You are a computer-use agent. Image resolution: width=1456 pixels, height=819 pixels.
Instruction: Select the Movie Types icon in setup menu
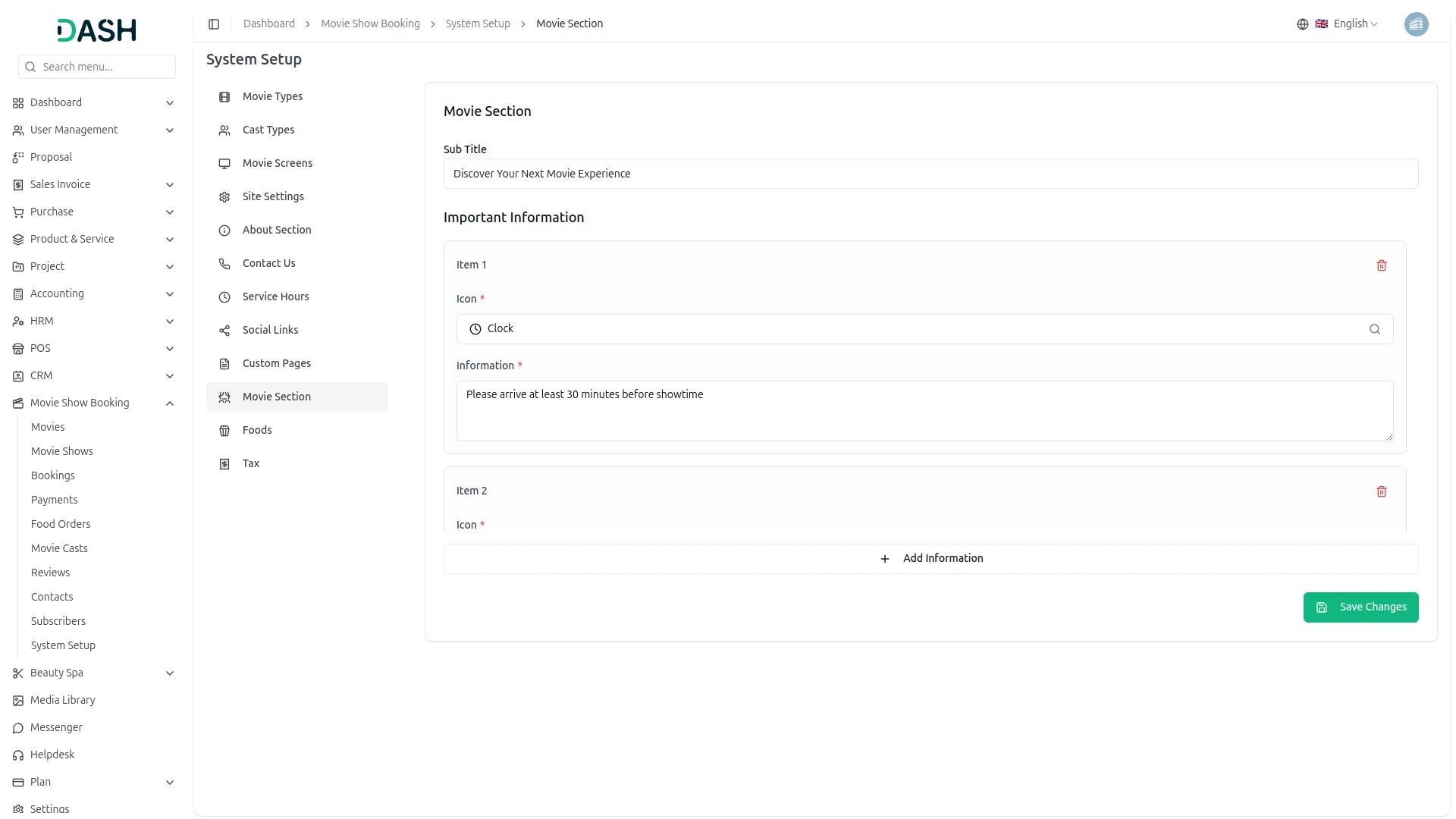coord(224,97)
